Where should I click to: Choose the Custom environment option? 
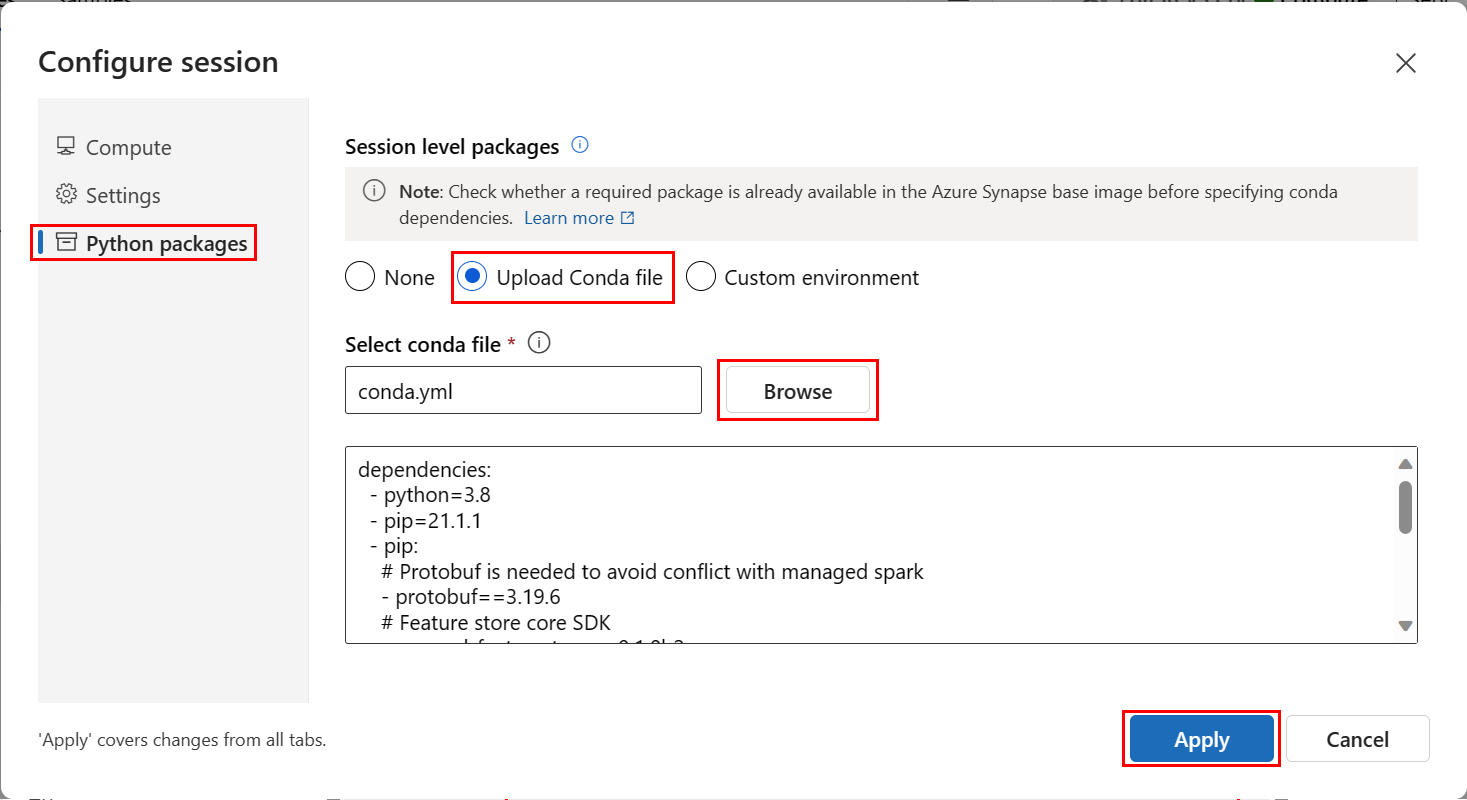[701, 277]
